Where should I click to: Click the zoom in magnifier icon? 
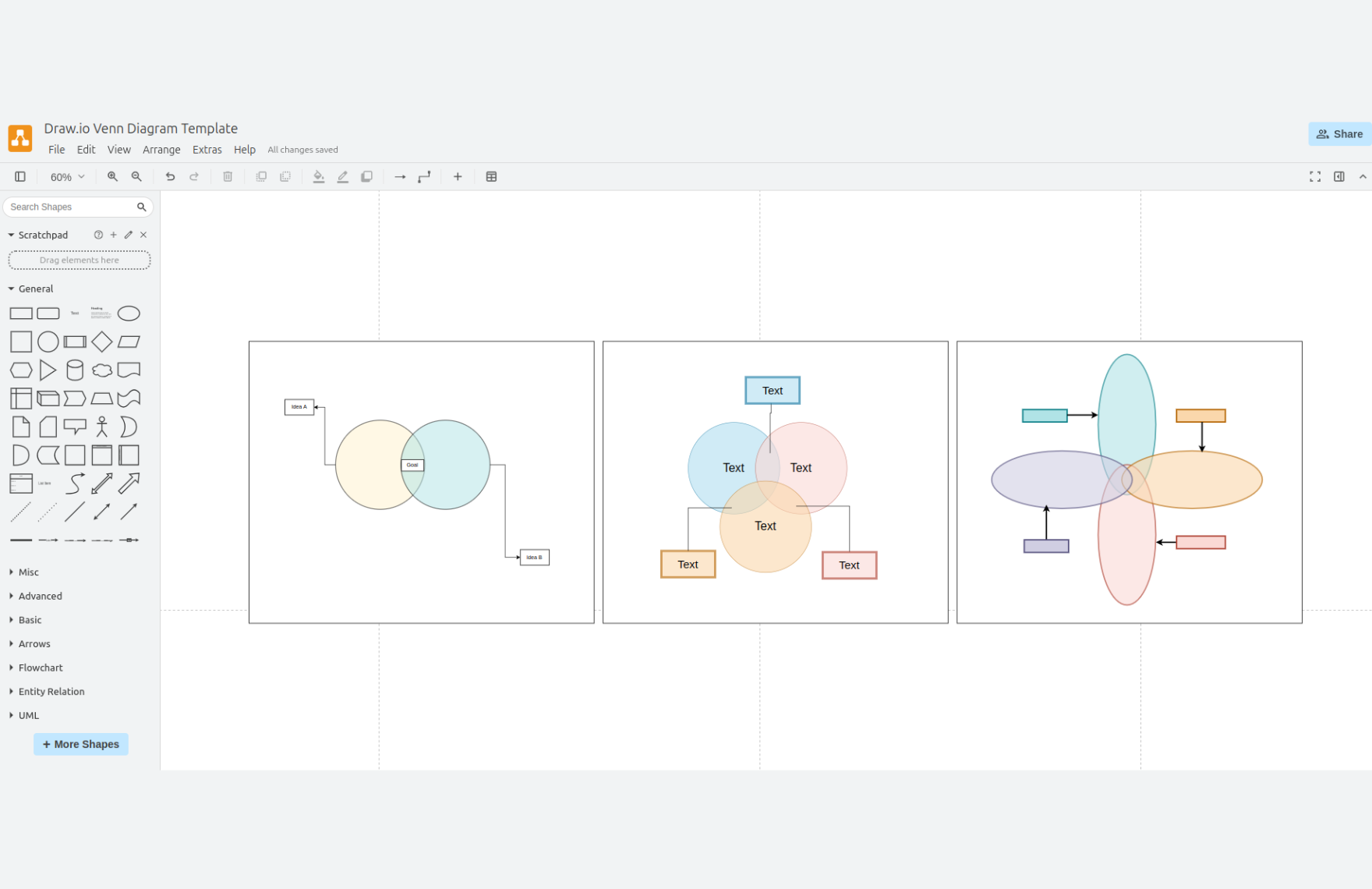coord(112,177)
